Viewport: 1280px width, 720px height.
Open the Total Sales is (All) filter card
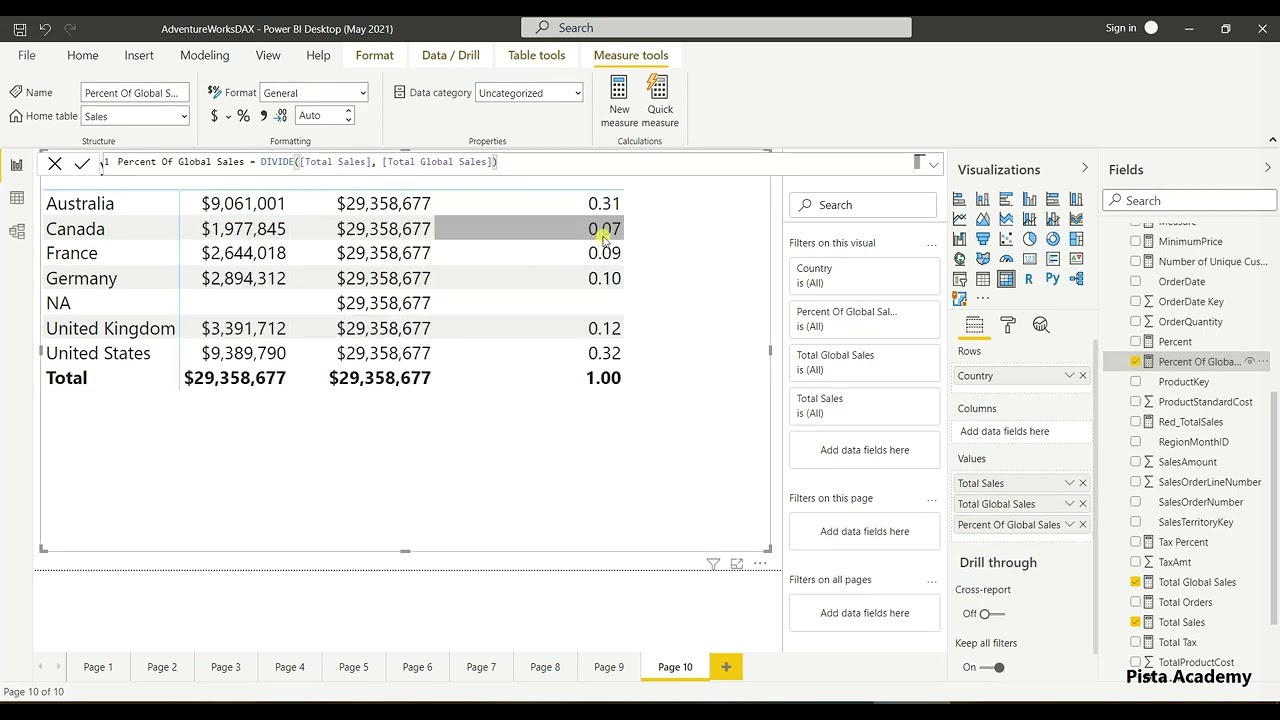coord(865,406)
